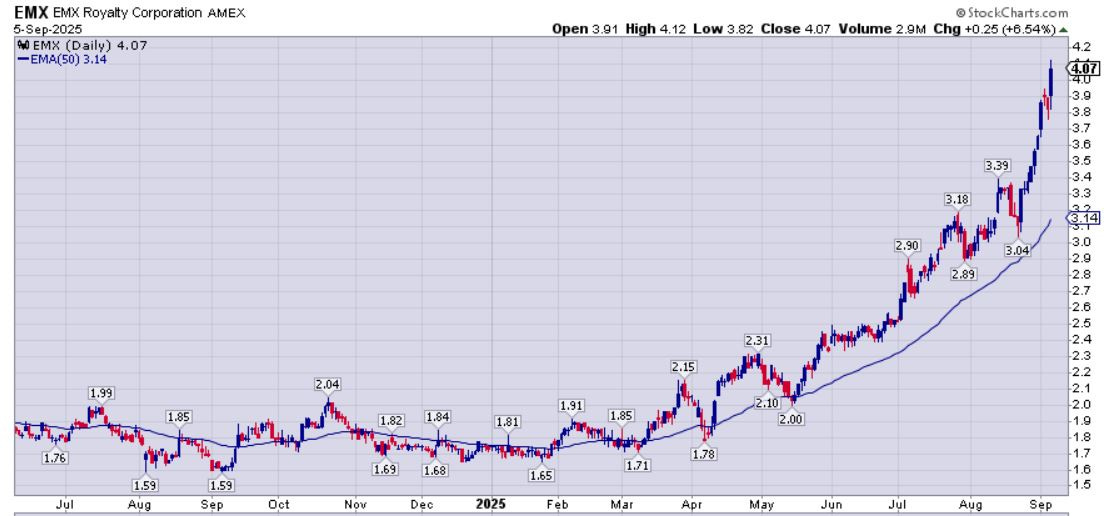The image size is (1107, 516).
Task: Click the 1.78 low label in April
Action: pyautogui.click(x=705, y=454)
